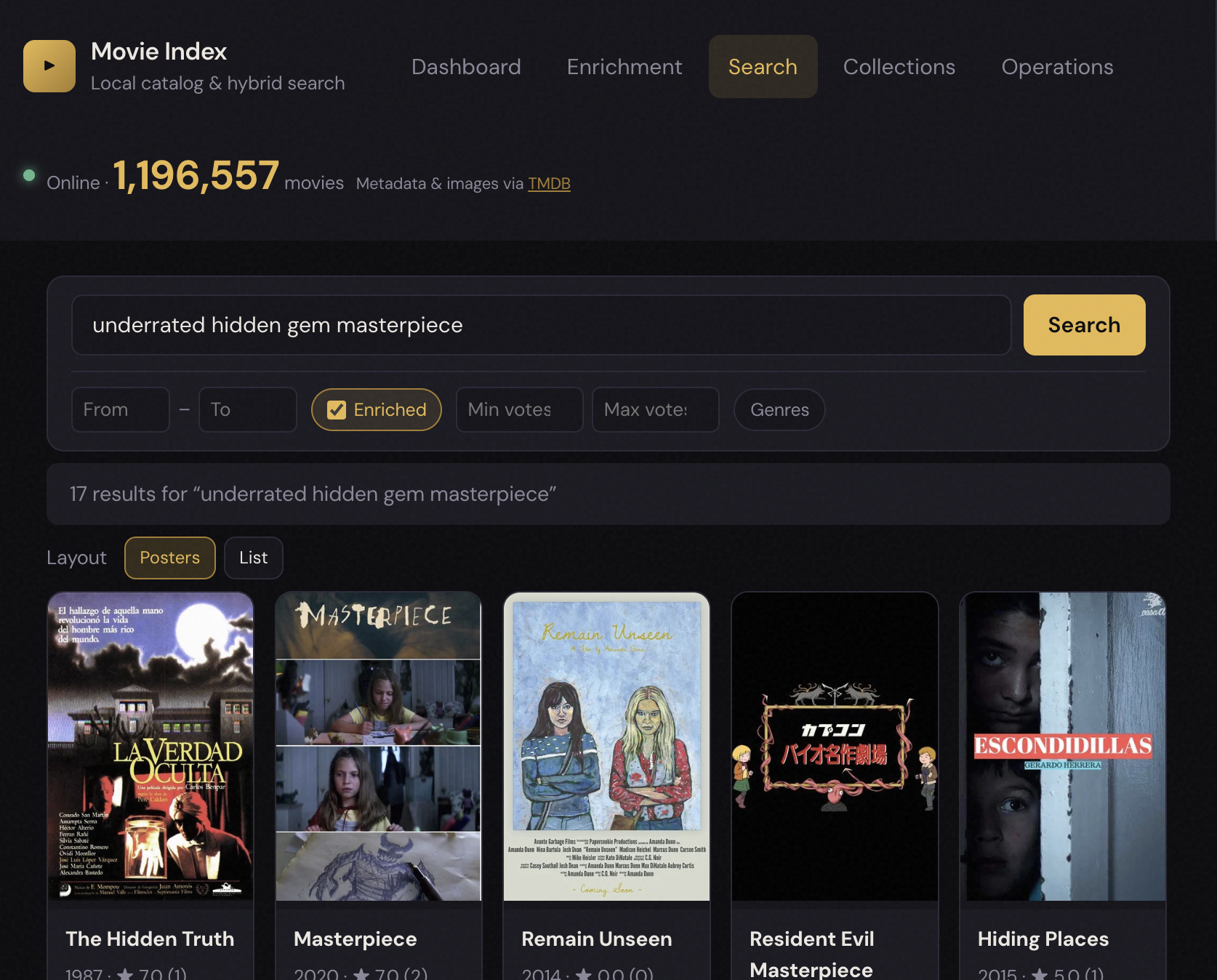1217x980 pixels.
Task: Select the Posters layout option
Action: (x=170, y=558)
